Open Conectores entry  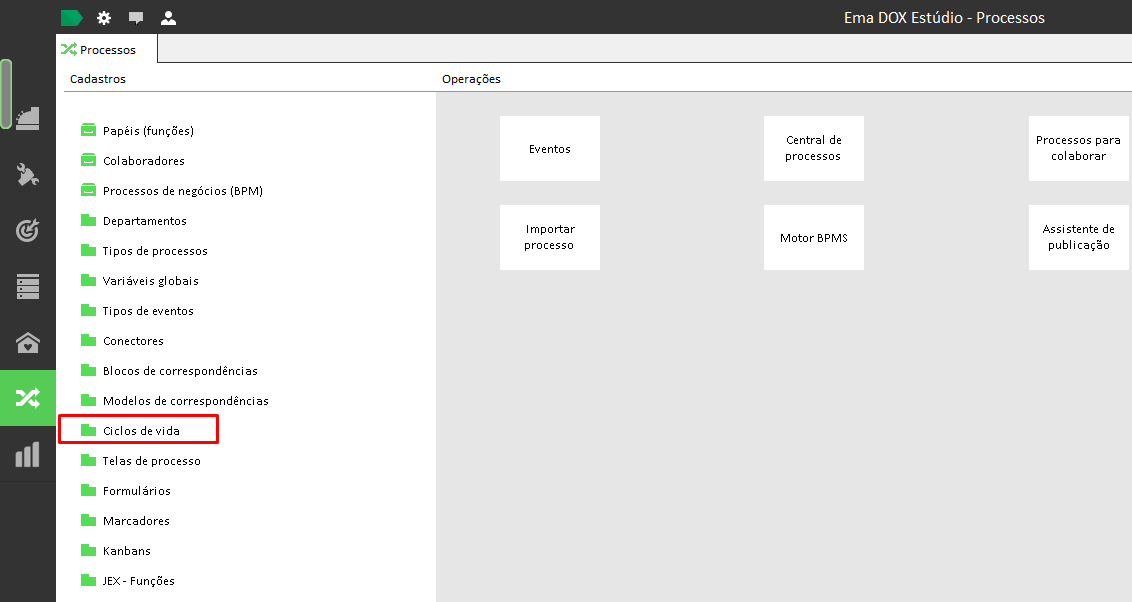point(133,341)
